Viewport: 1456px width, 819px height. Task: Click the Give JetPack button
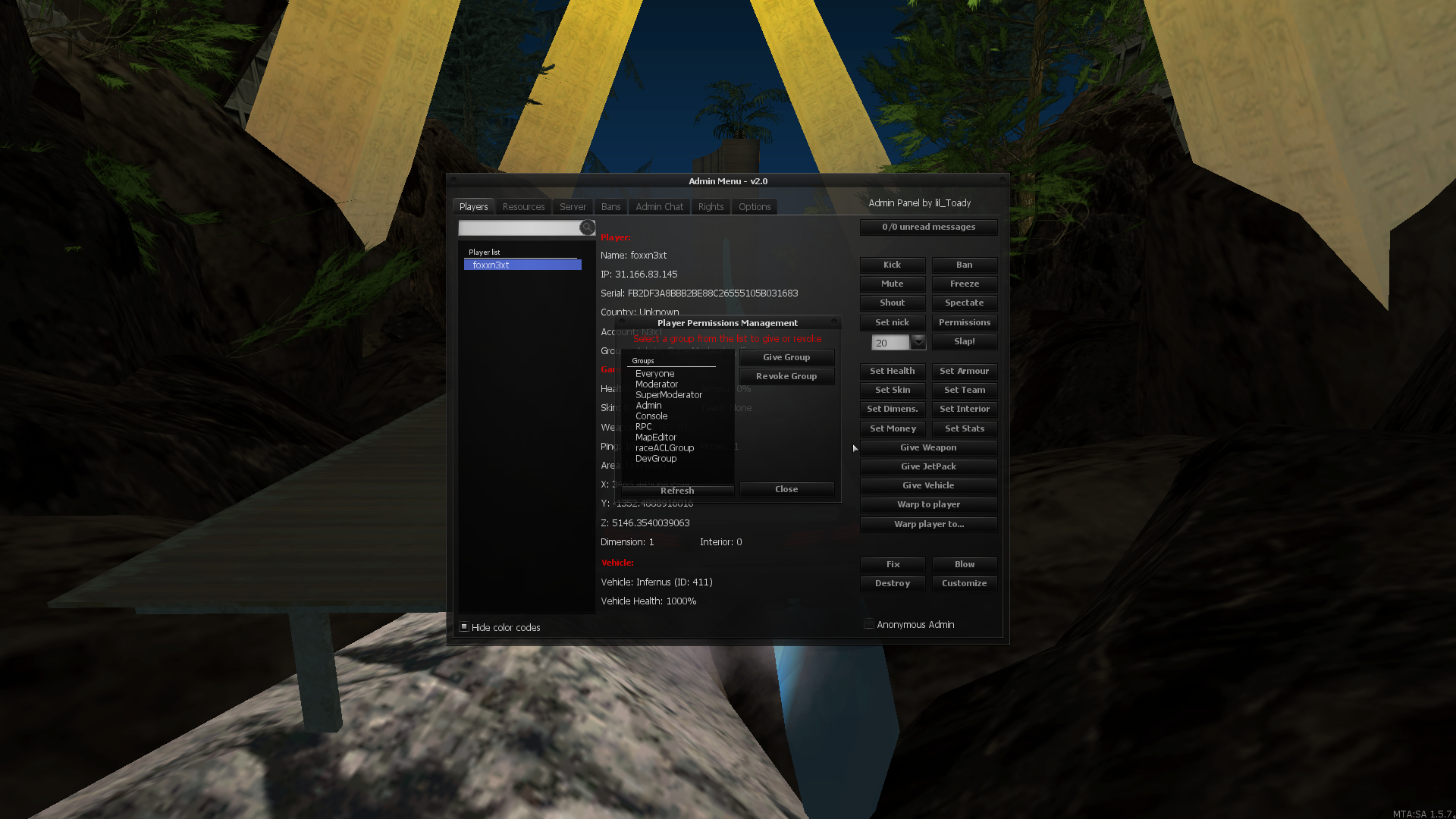[x=928, y=466]
